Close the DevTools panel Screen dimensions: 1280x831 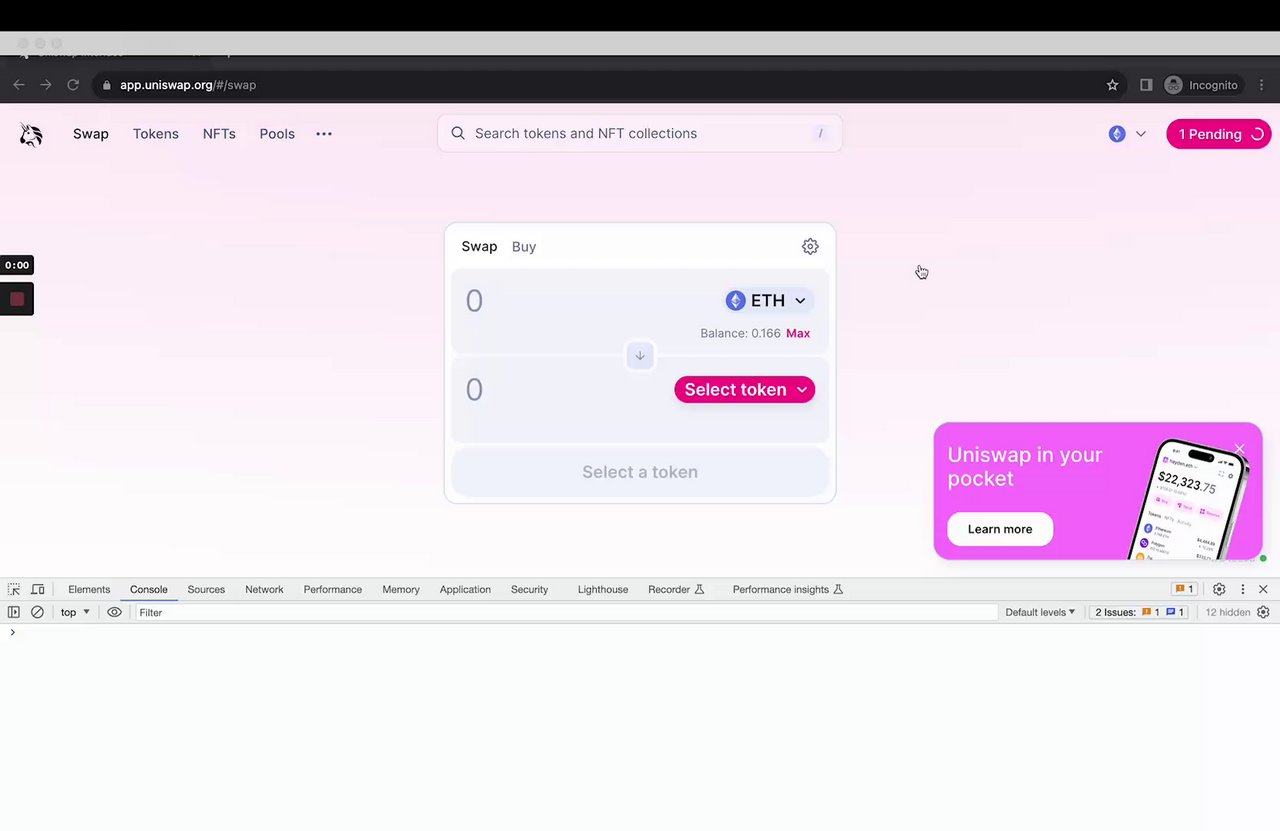[x=1263, y=589]
